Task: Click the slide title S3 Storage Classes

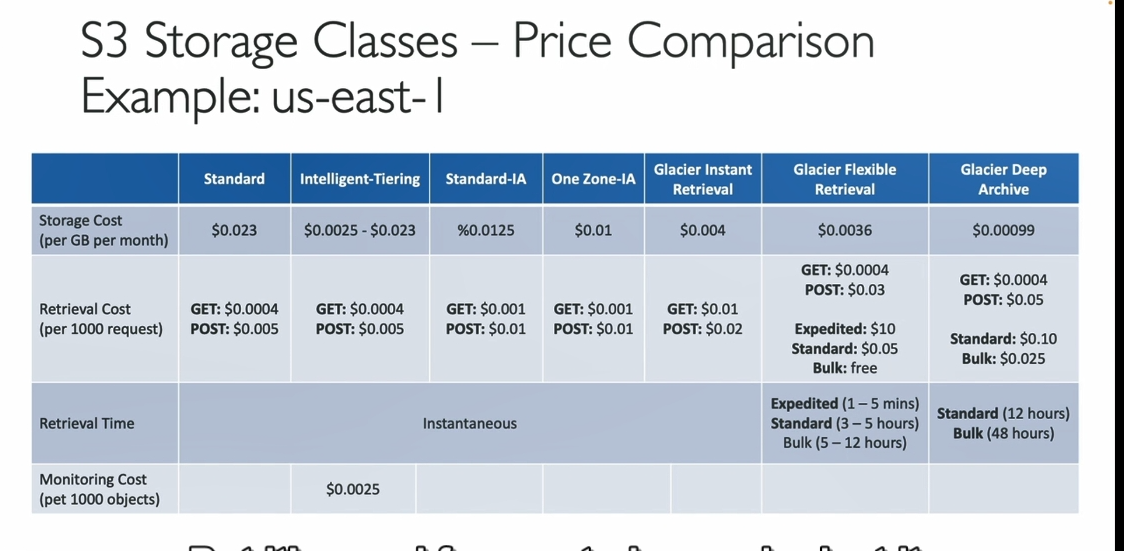Action: pyautogui.click(x=270, y=42)
